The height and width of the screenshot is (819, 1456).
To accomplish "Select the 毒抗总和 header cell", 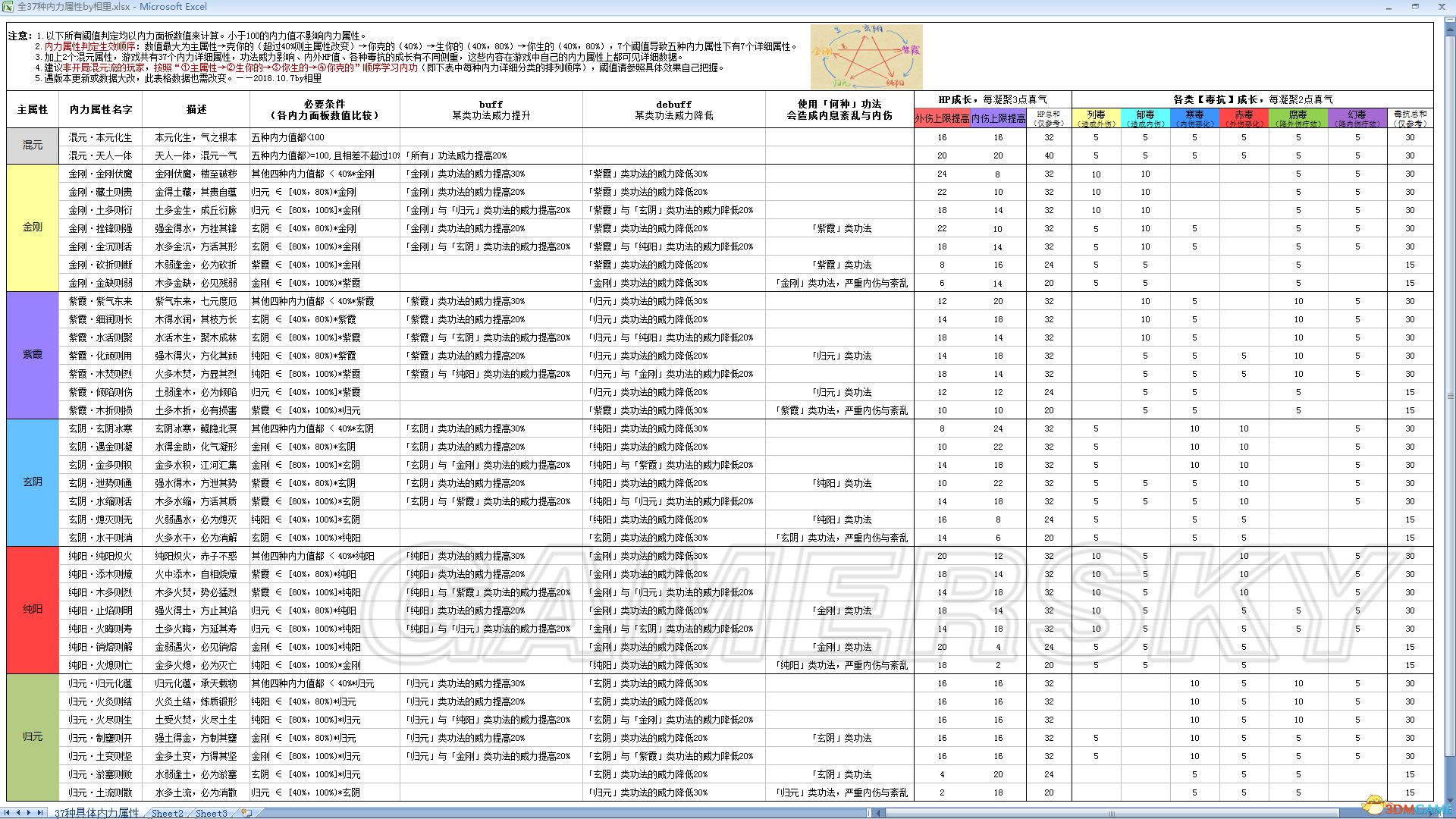I will 1410,118.
